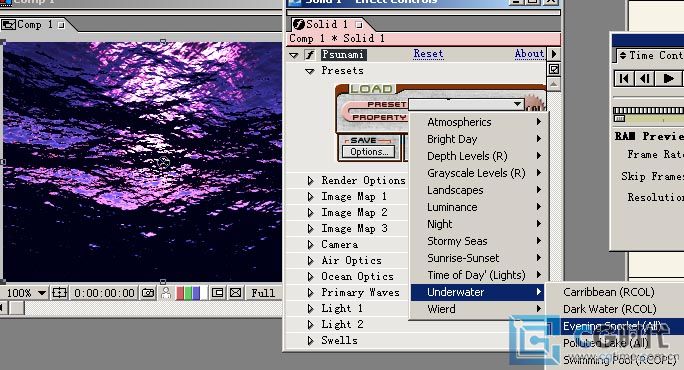The image size is (684, 370).
Task: Toggle the green channel swatch
Action: (188, 293)
